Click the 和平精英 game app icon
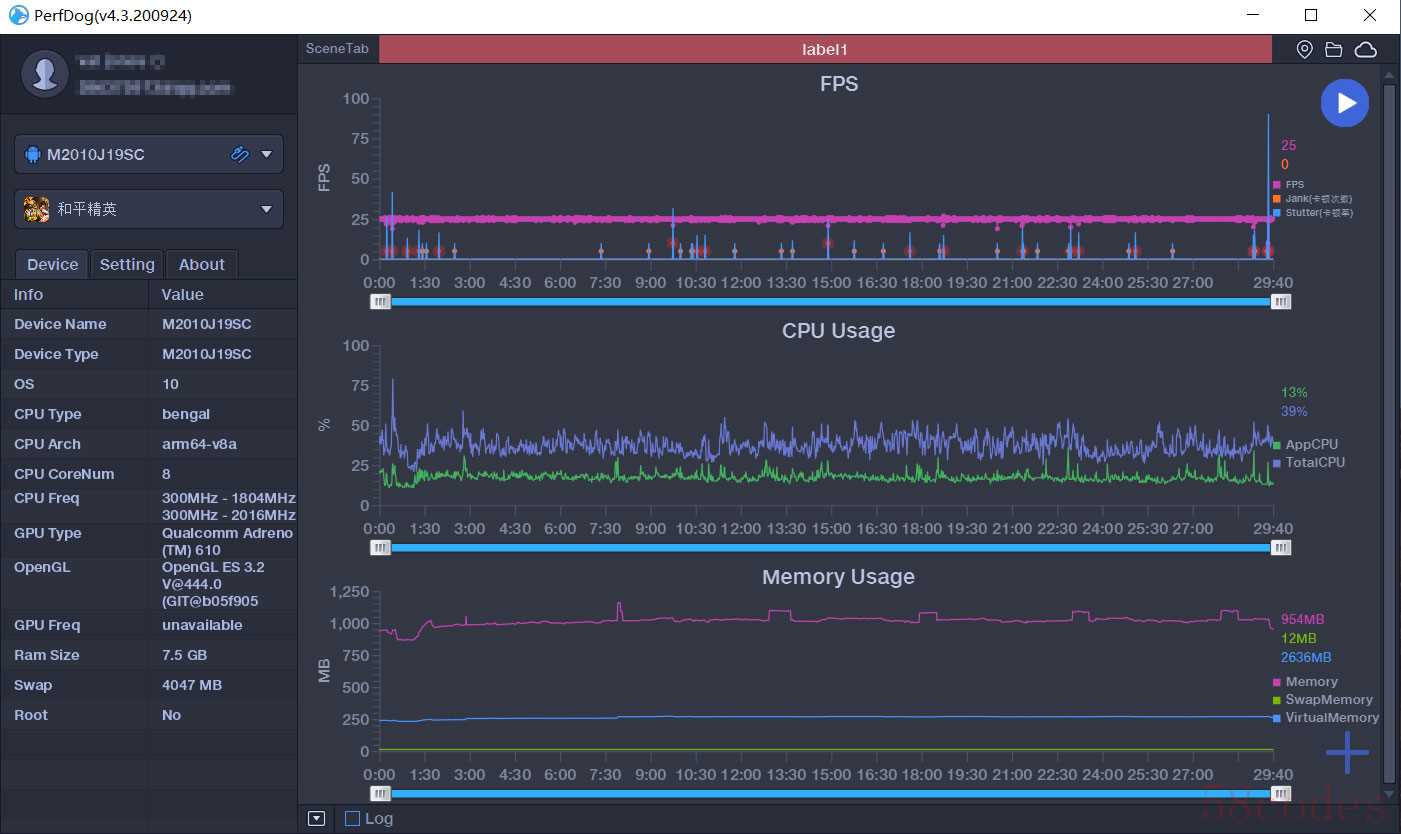 click(x=37, y=209)
